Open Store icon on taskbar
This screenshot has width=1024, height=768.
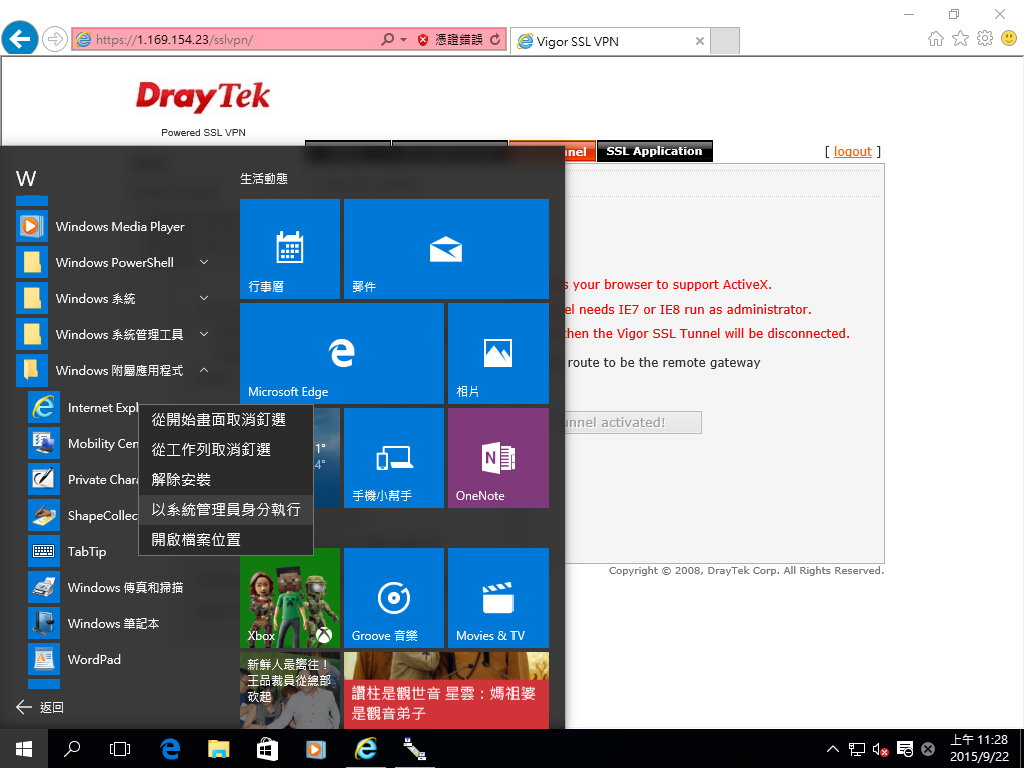[267, 749]
